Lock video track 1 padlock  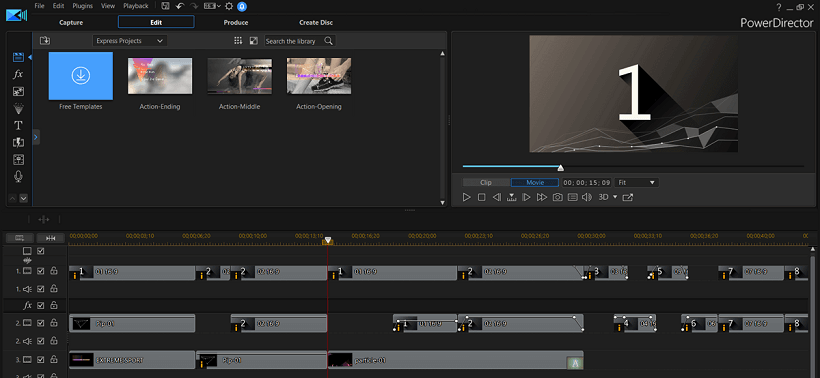pyautogui.click(x=53, y=271)
